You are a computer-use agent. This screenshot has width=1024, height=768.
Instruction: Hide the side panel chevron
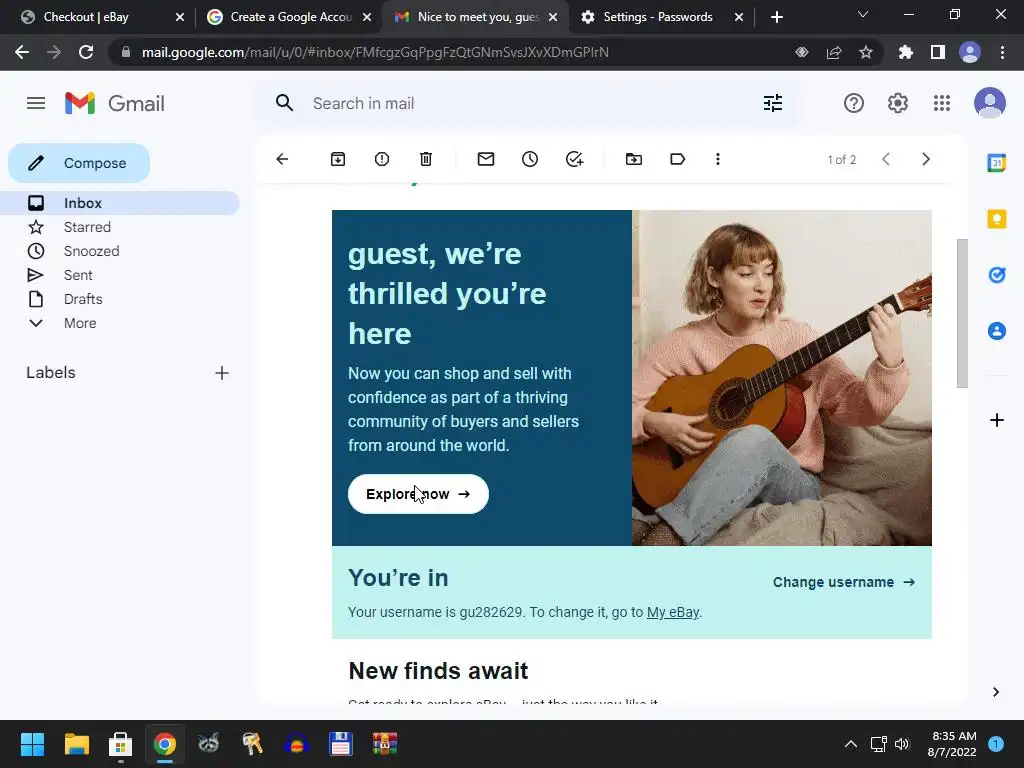[996, 692]
